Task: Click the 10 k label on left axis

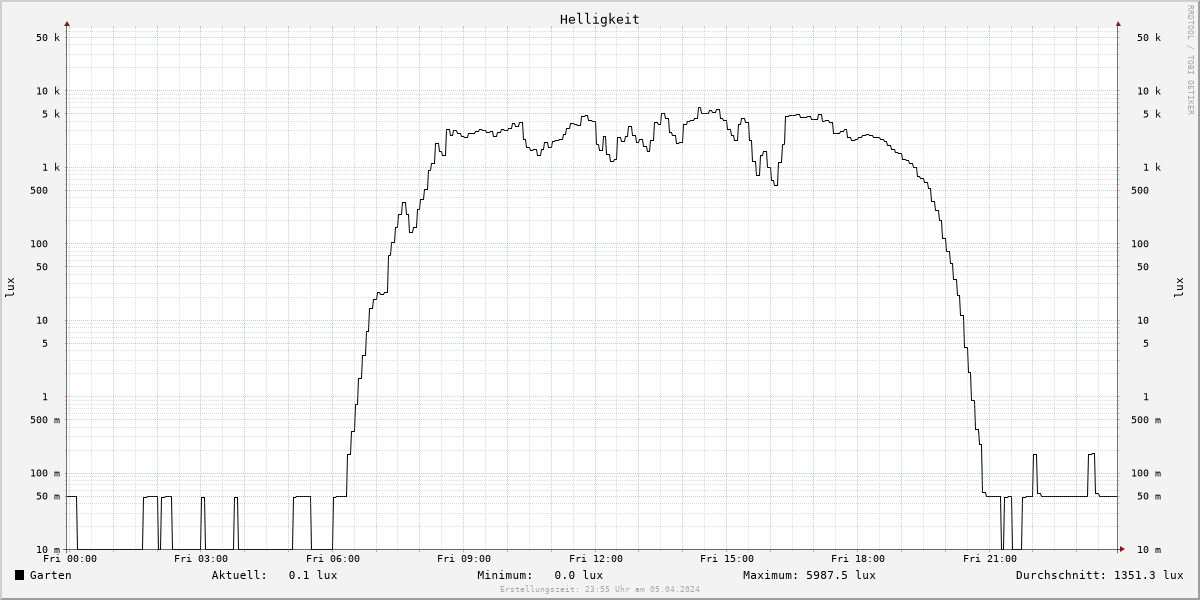Action: [48, 91]
